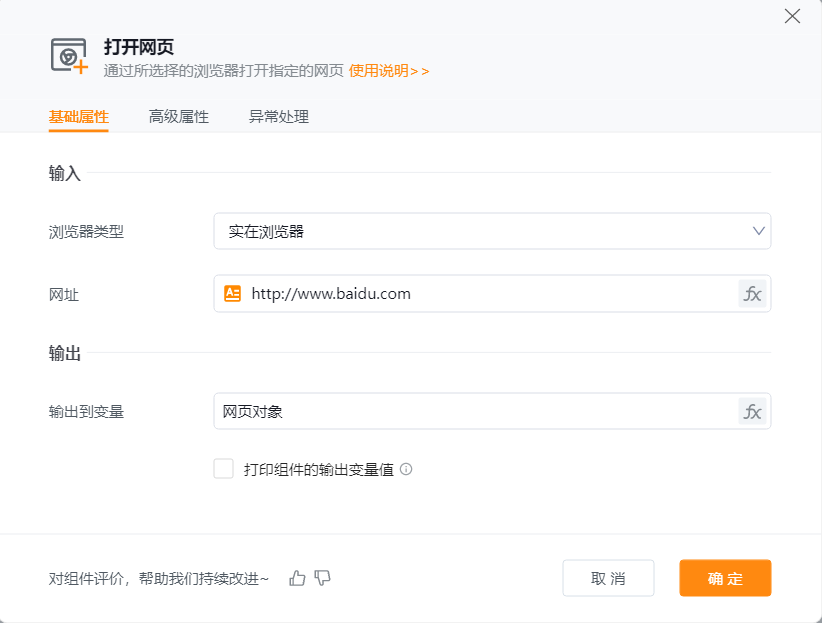
Task: Open the 使用说明>> help link
Action: pyautogui.click(x=389, y=71)
